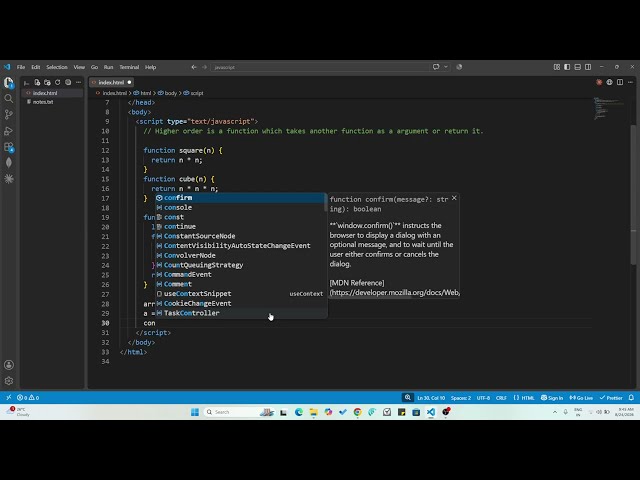
Task: Open the body breadcrumb dropdown
Action: coord(167,93)
